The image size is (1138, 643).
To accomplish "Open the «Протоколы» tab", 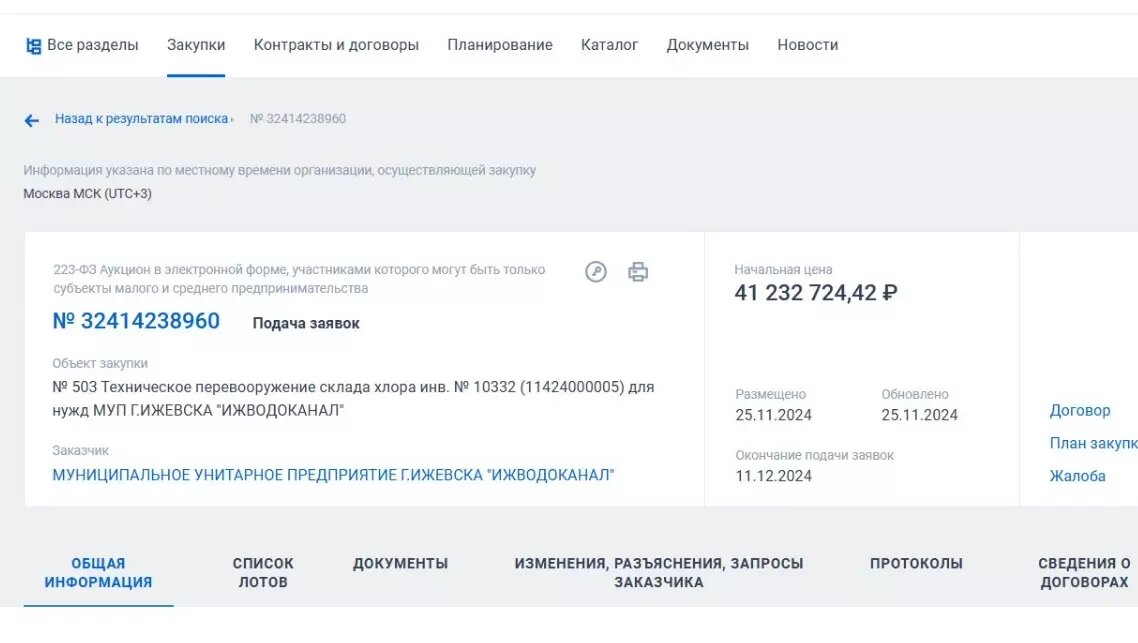I will [x=916, y=562].
